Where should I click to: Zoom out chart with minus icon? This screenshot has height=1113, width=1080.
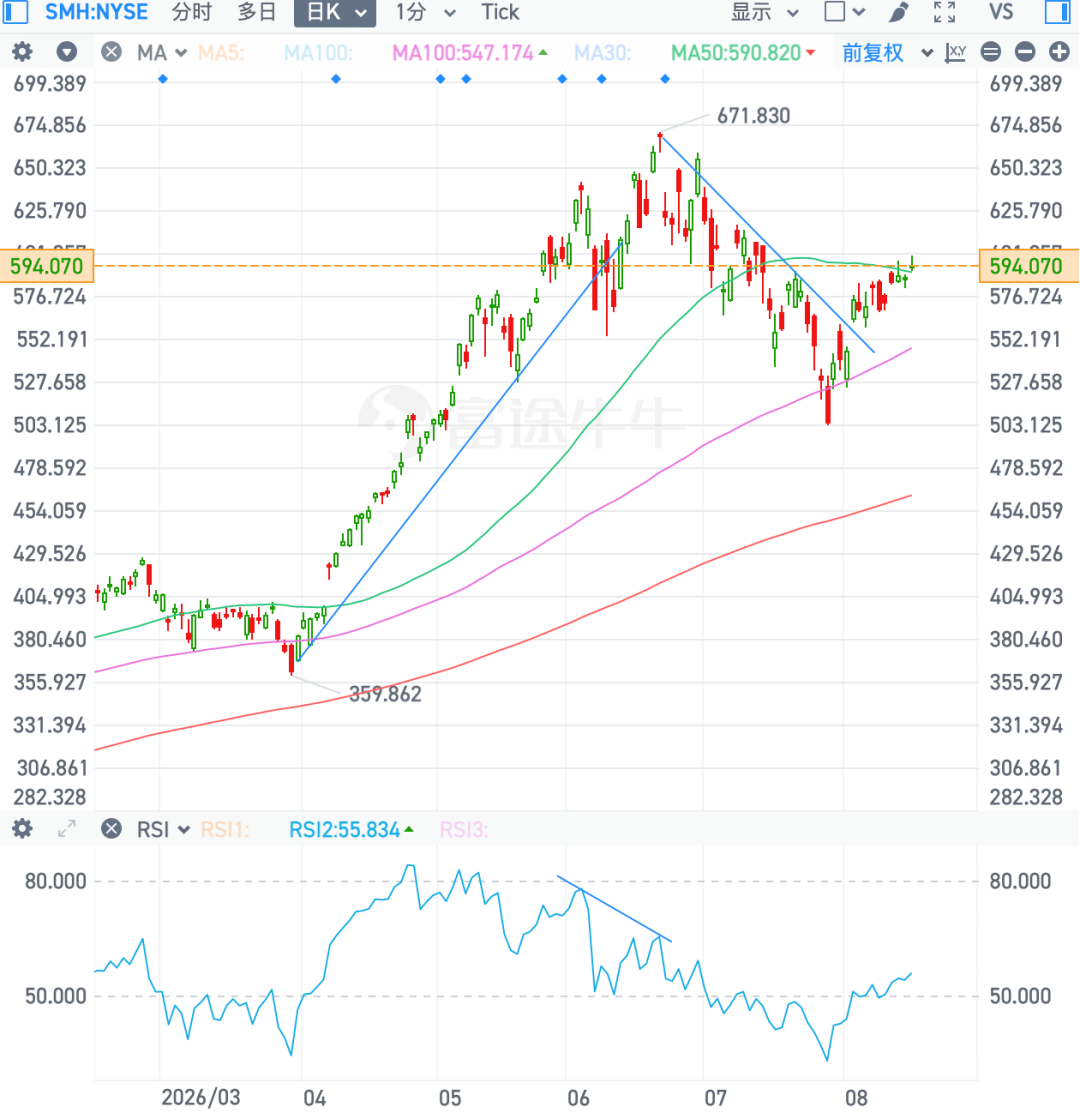pyautogui.click(x=1025, y=52)
